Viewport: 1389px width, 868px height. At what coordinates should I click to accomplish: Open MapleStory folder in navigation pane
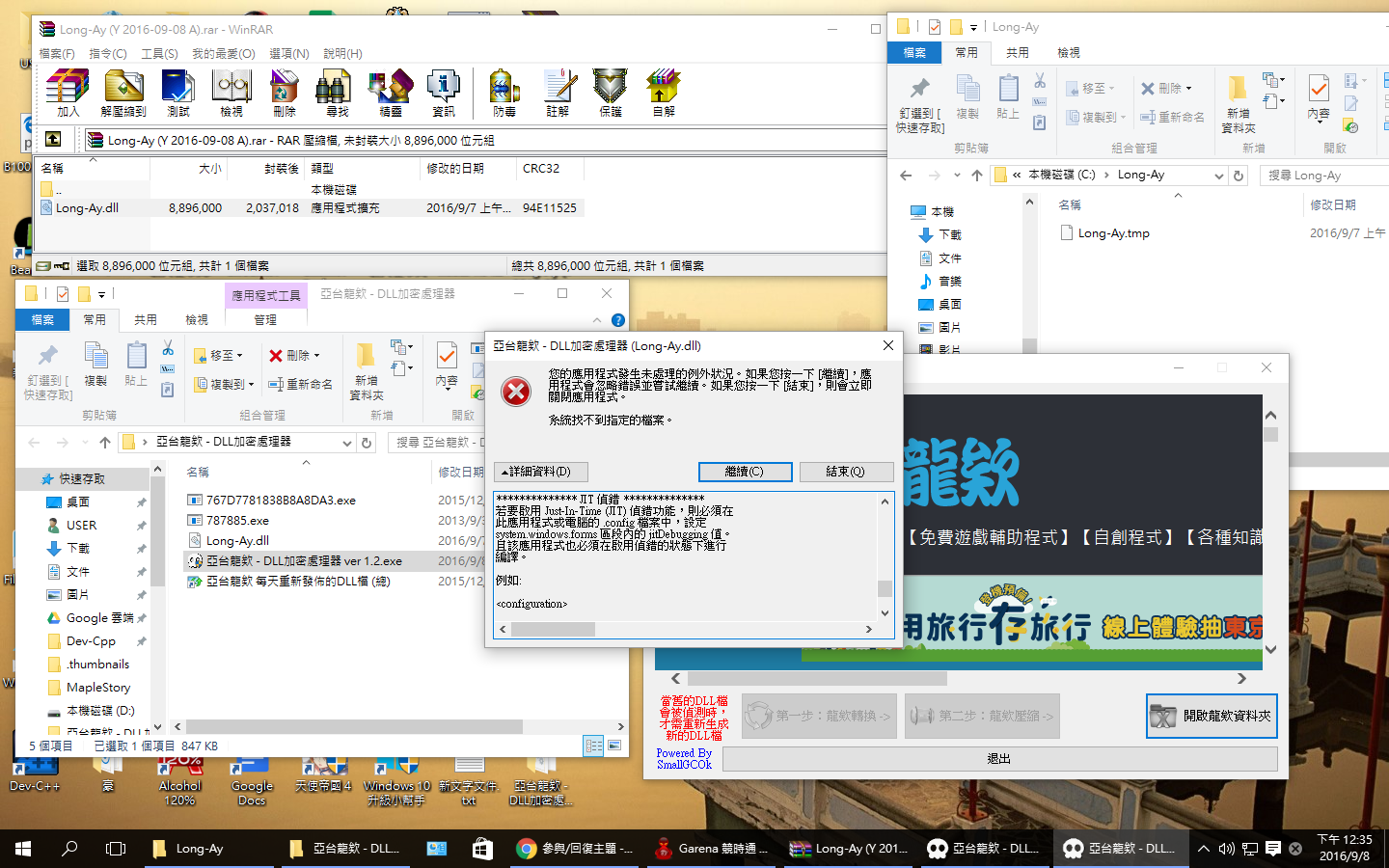click(x=97, y=688)
